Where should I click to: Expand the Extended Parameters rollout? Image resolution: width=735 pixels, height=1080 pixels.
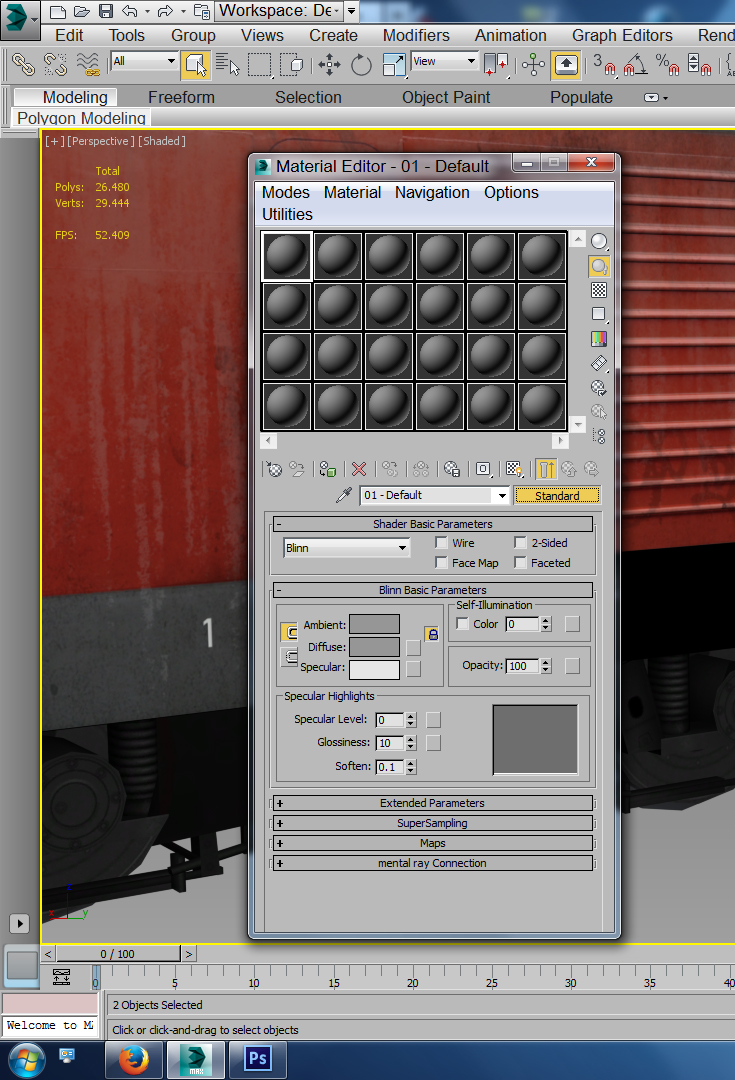pos(433,803)
